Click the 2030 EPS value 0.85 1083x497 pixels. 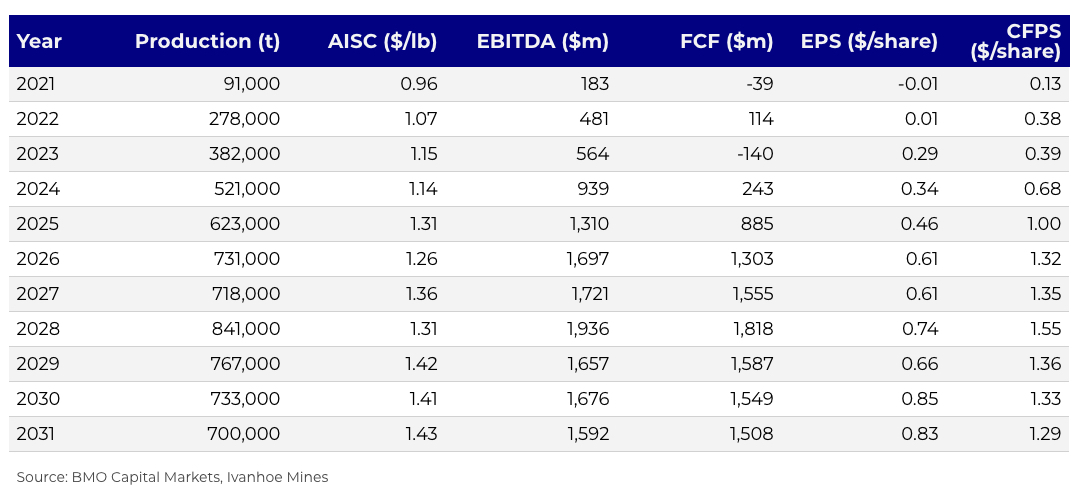click(918, 399)
